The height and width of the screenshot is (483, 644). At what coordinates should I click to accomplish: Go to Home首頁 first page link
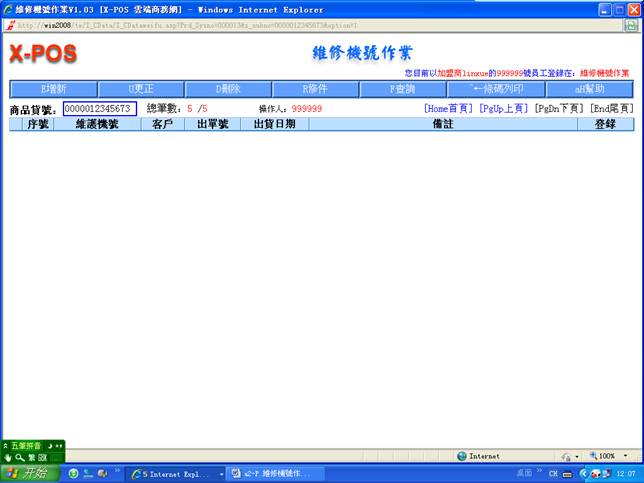coord(447,108)
